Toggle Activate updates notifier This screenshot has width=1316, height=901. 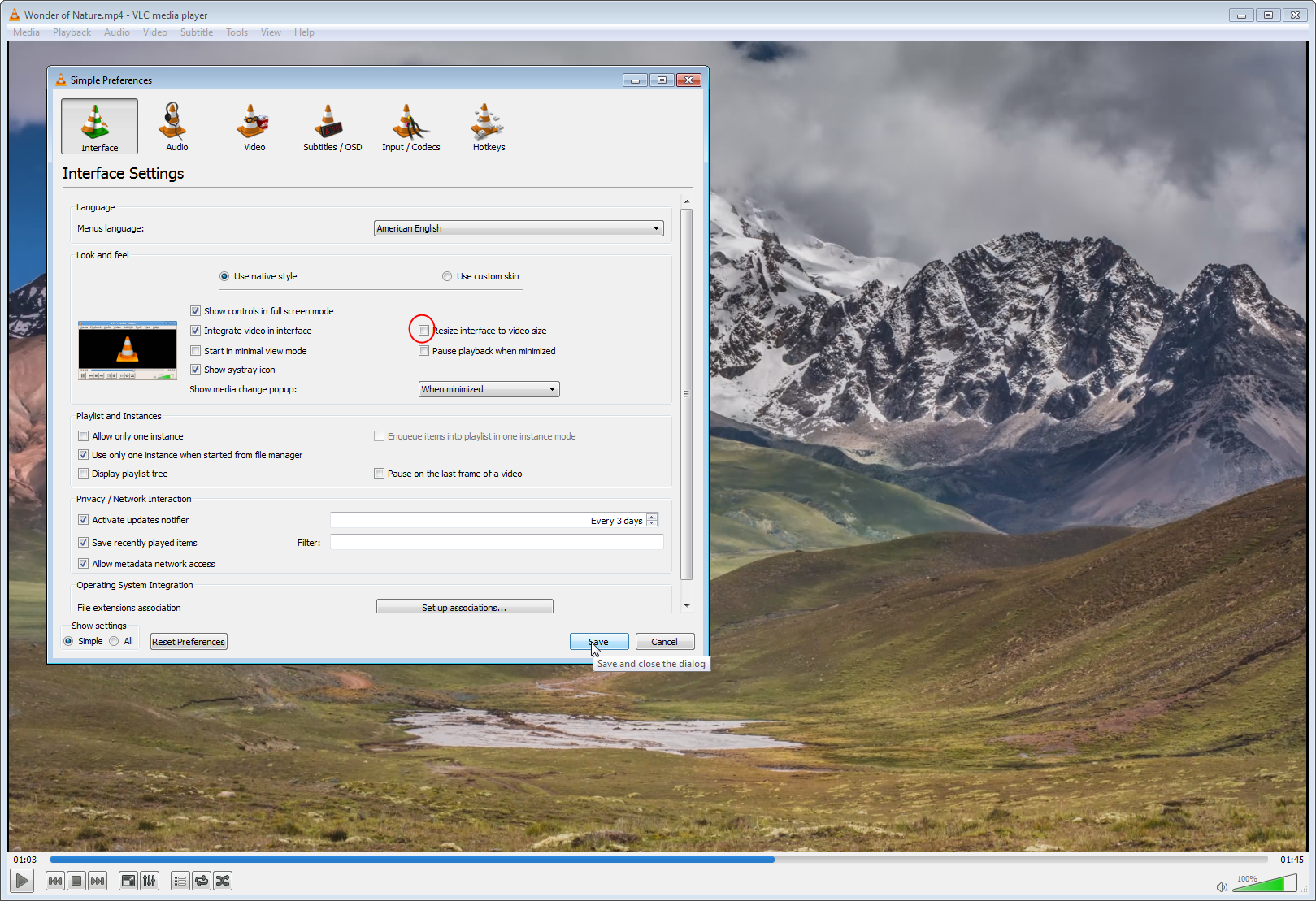83,519
